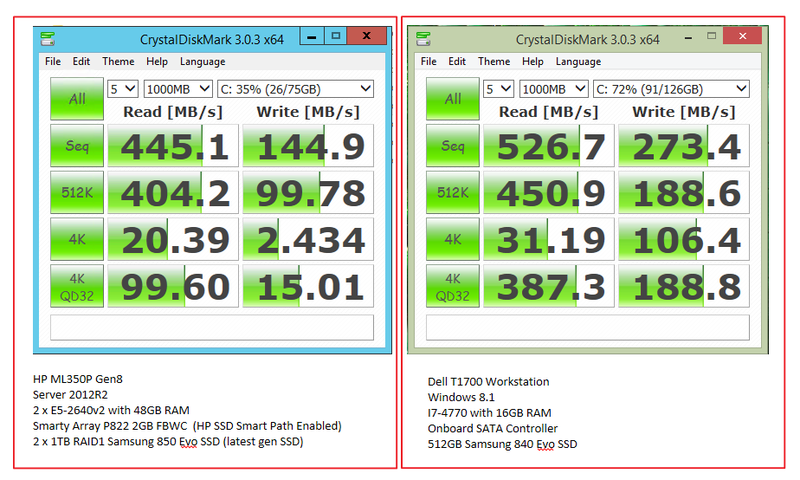
Task: Start the 4K test in the left window
Action: (x=77, y=239)
